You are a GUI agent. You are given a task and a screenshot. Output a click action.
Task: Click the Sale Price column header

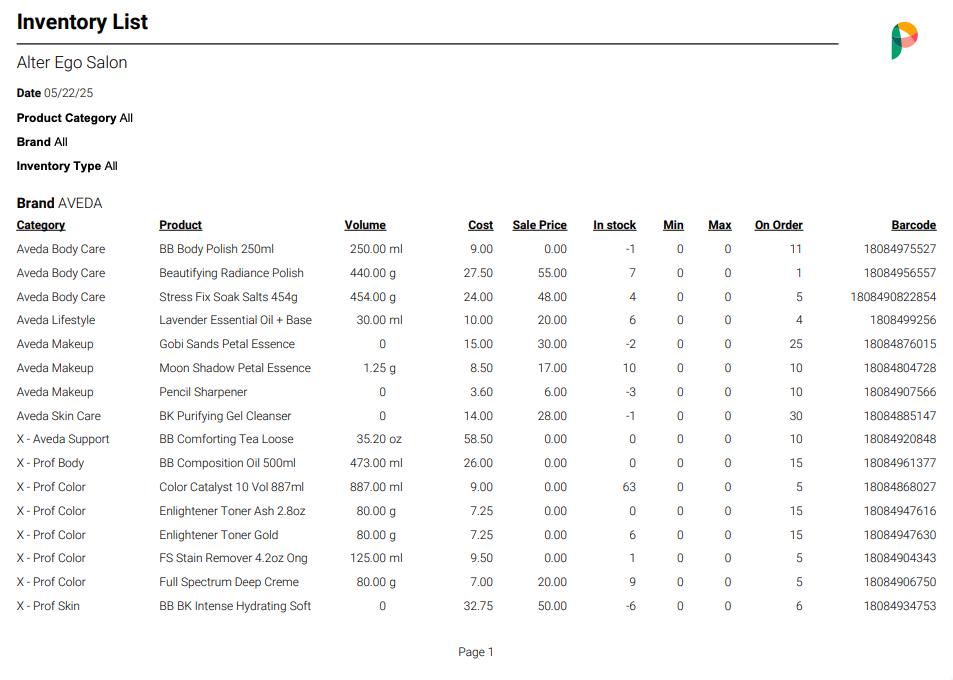tap(540, 225)
